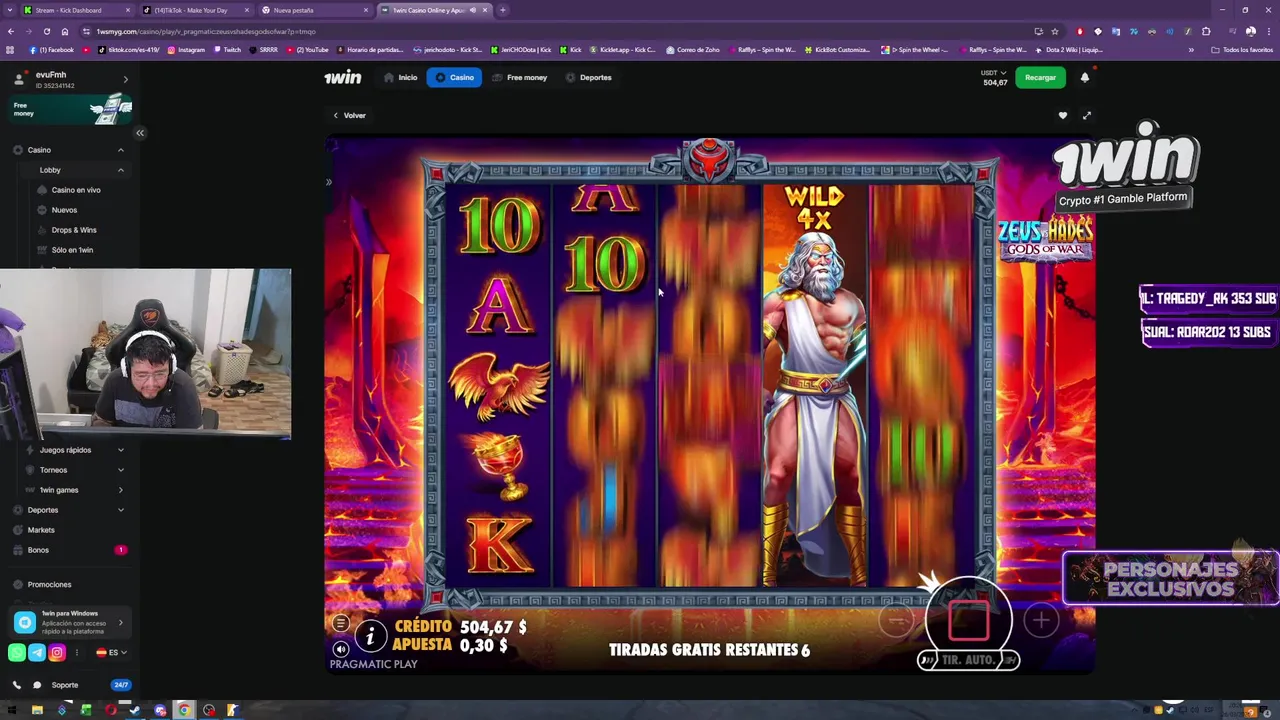Click the green Recargar button
The image size is (1280, 720).
tap(1040, 77)
